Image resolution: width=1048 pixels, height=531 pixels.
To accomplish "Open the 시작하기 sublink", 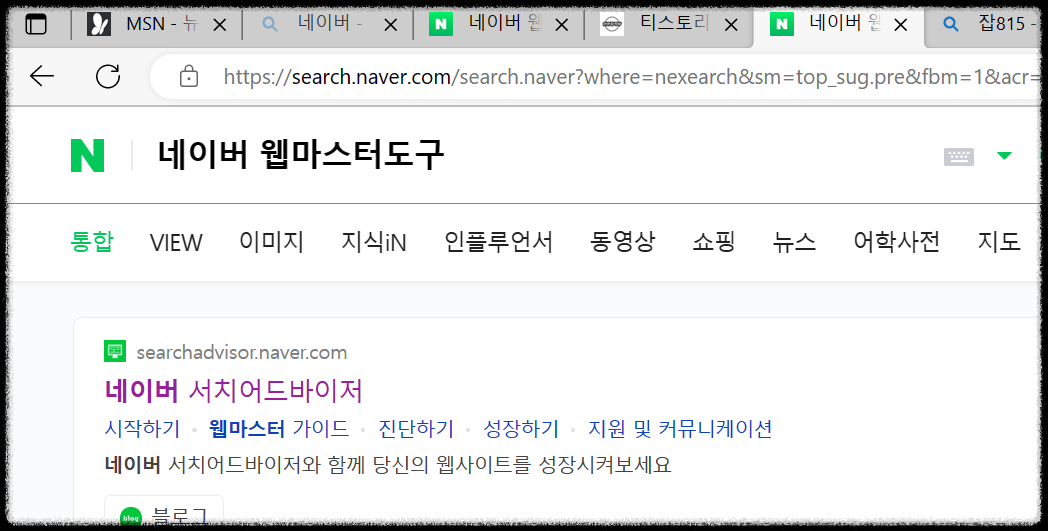I will (x=142, y=429).
